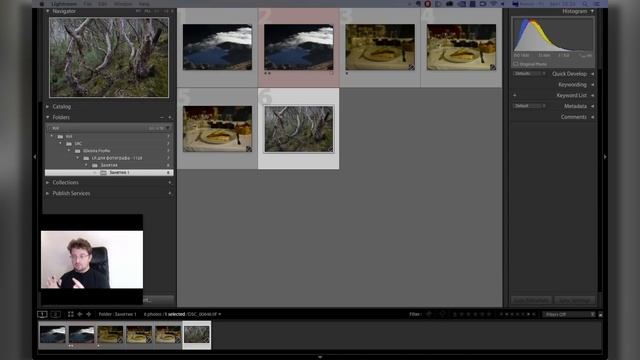The width and height of the screenshot is (640, 360).
Task: Toggle the filter lock switch at the filmstrip bar's end
Action: point(600,314)
